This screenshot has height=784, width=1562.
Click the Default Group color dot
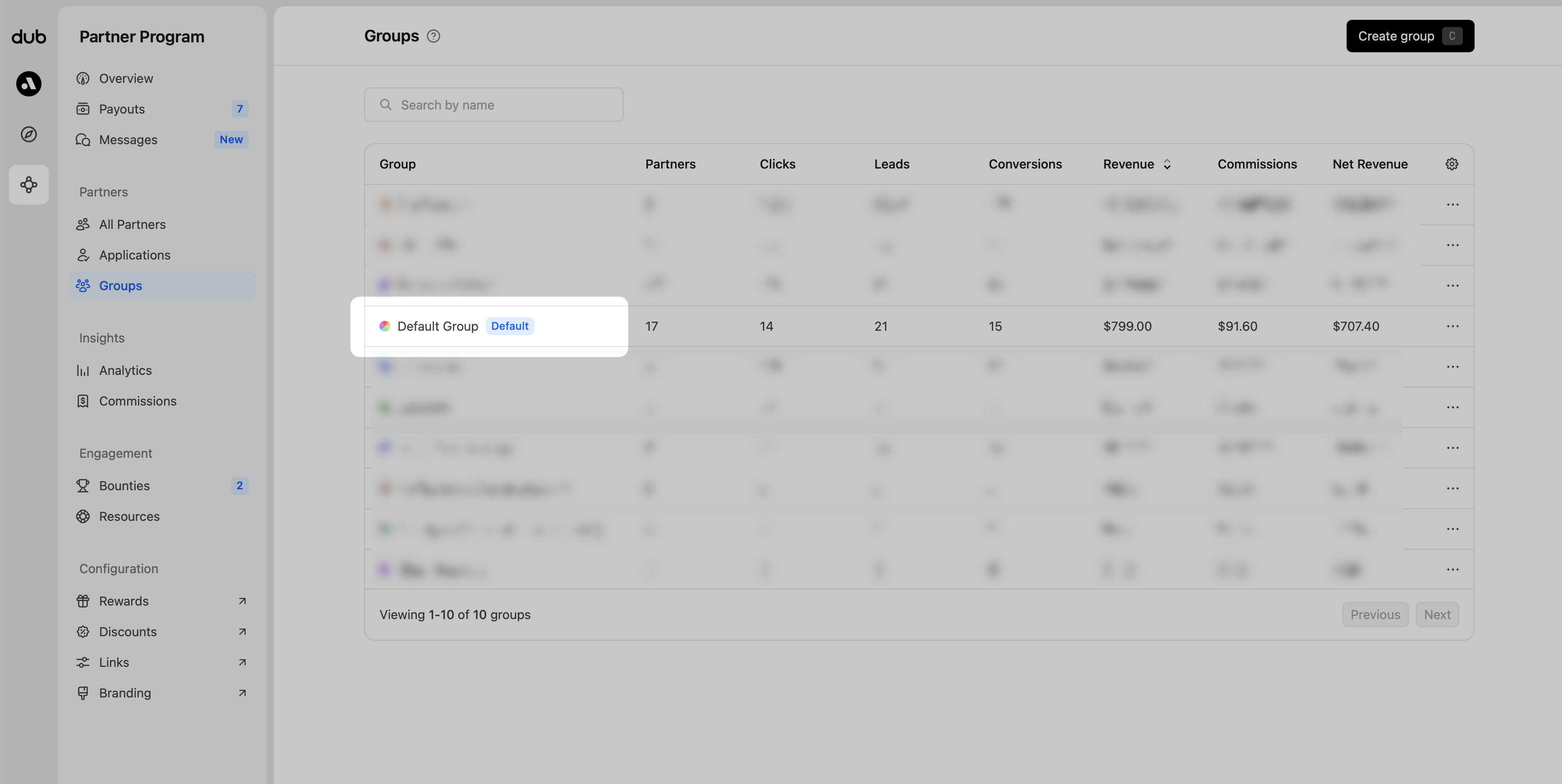point(384,326)
